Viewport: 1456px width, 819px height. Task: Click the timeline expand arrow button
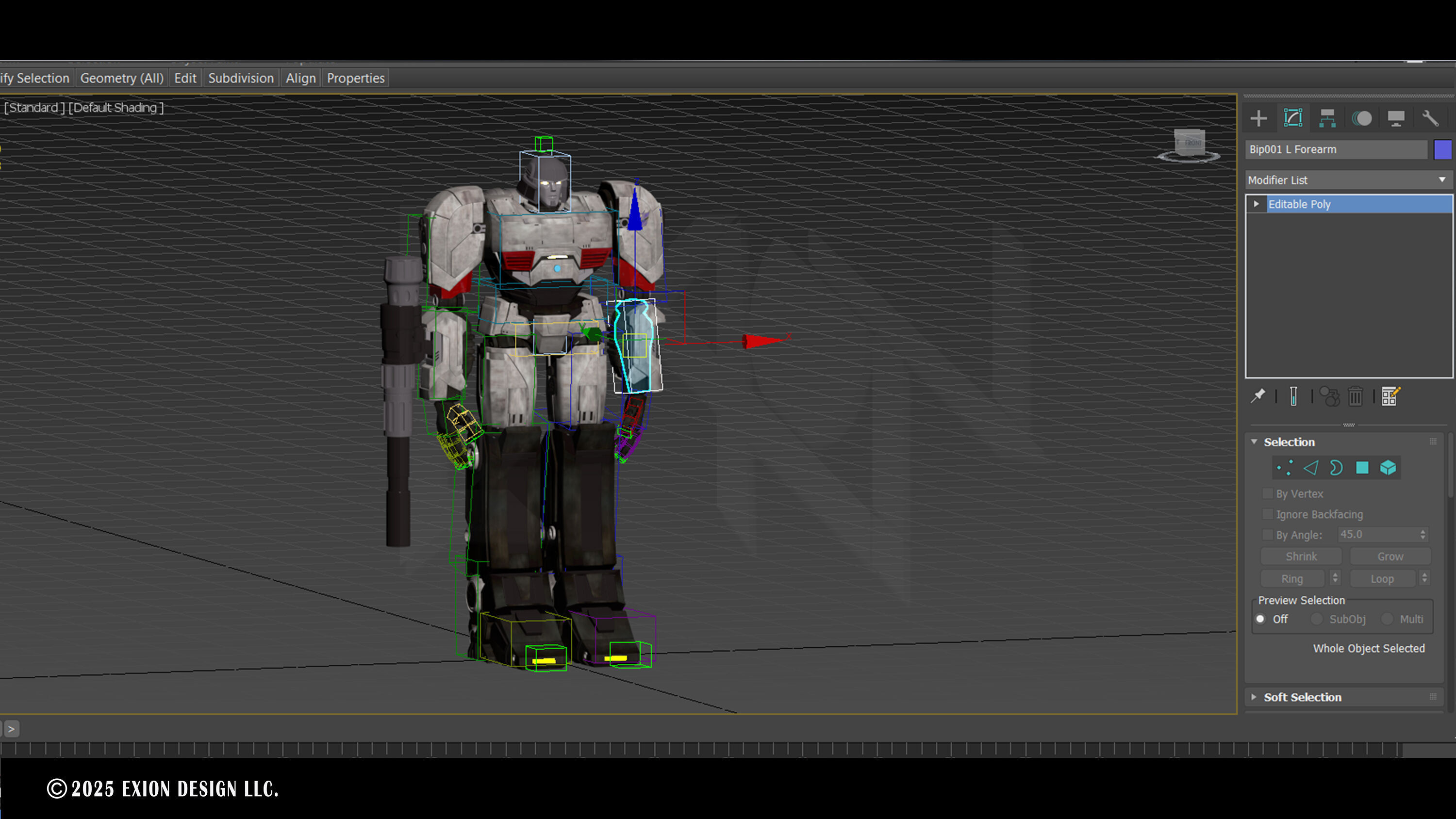[11, 729]
